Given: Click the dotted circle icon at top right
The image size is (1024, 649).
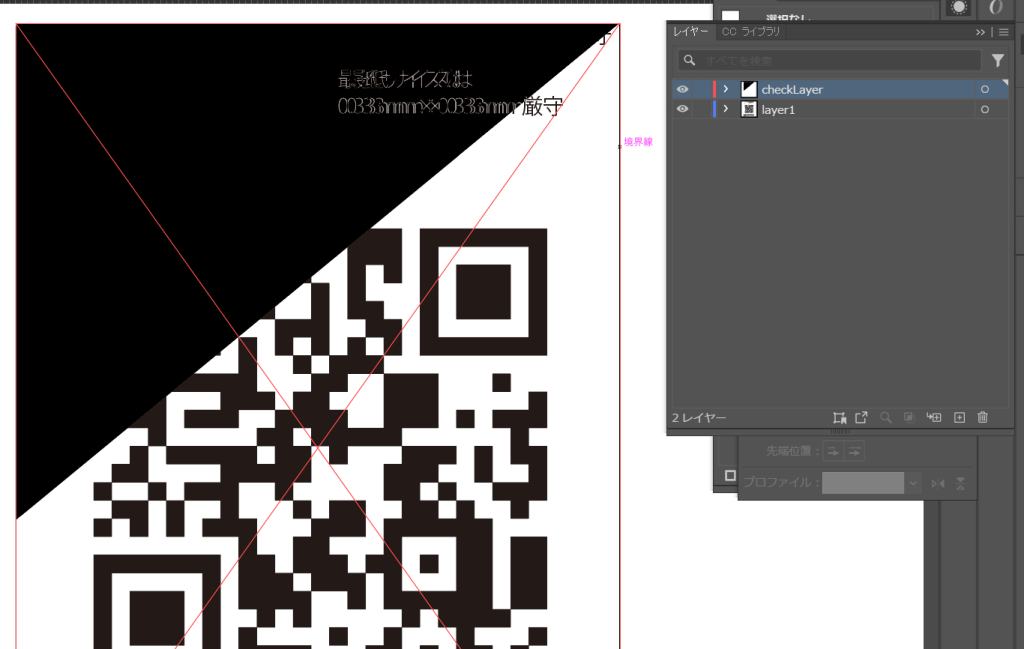Looking at the screenshot, I should click(x=959, y=7).
